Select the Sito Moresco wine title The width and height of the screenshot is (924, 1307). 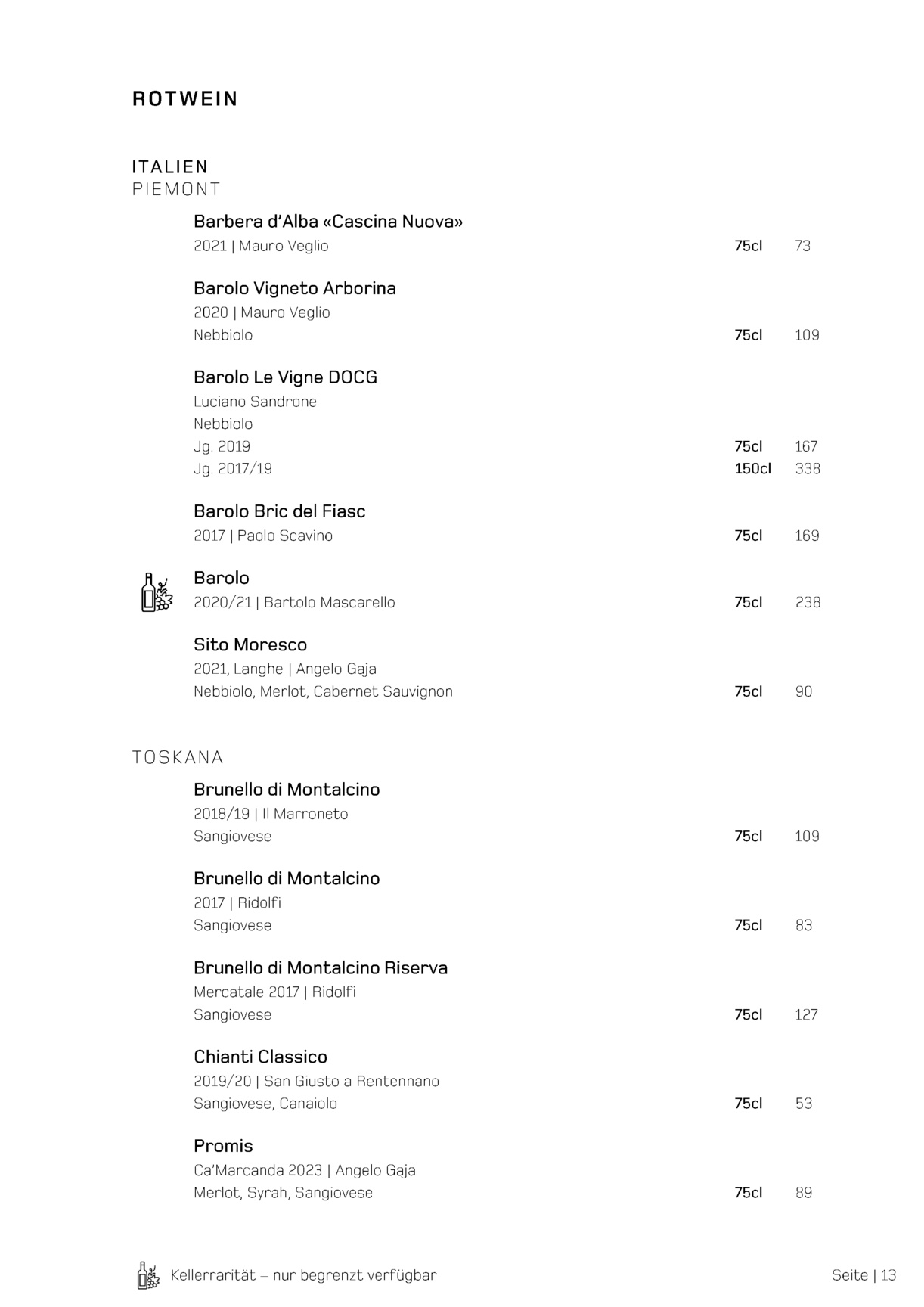[250, 645]
